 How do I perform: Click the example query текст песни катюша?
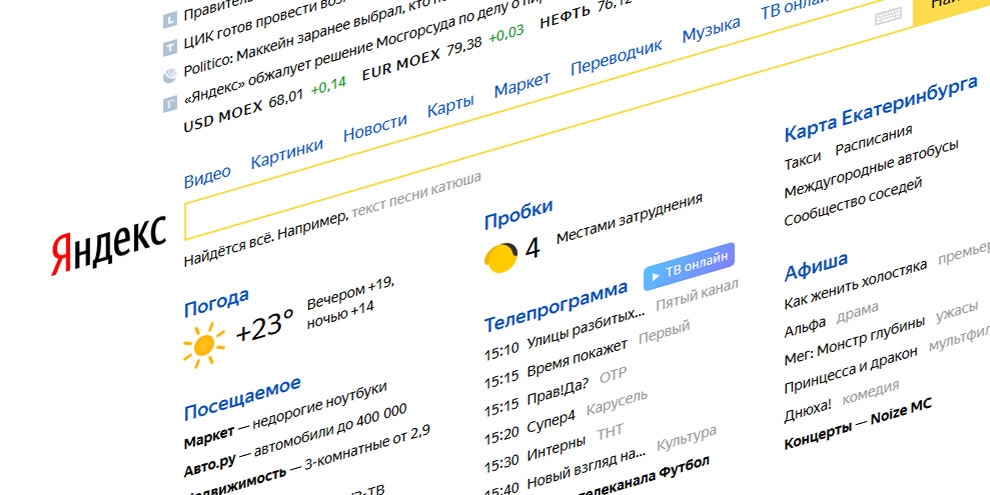coord(416,194)
